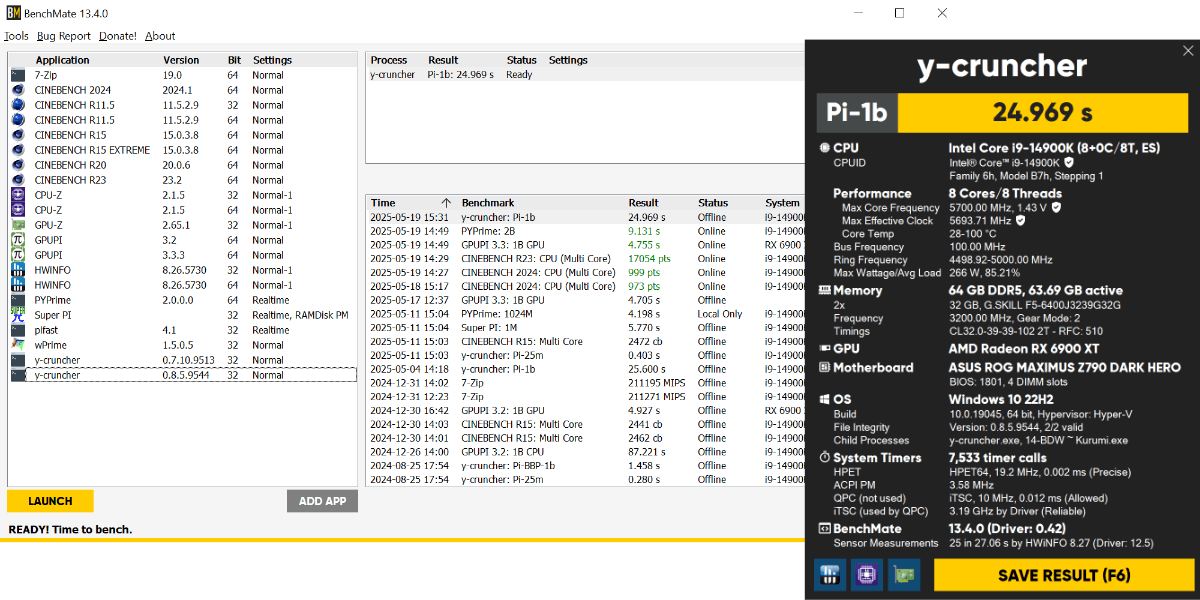Select the wPrime application icon
The width and height of the screenshot is (1200, 600).
click(x=17, y=345)
